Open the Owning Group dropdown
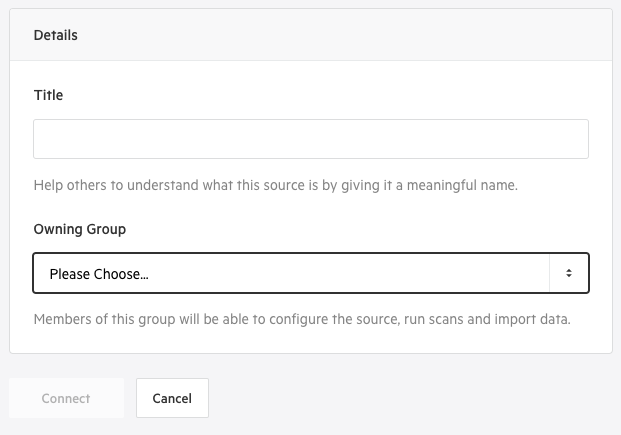Viewport: 621px width, 435px height. (310, 273)
